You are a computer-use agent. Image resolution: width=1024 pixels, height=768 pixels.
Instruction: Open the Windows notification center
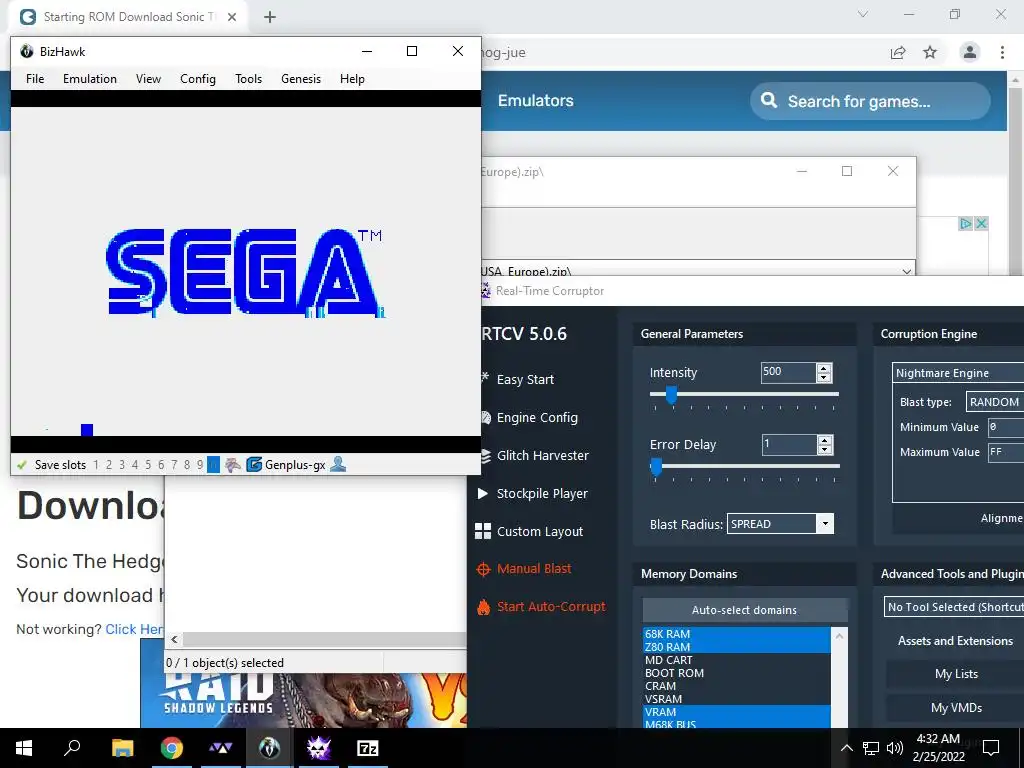(x=991, y=748)
